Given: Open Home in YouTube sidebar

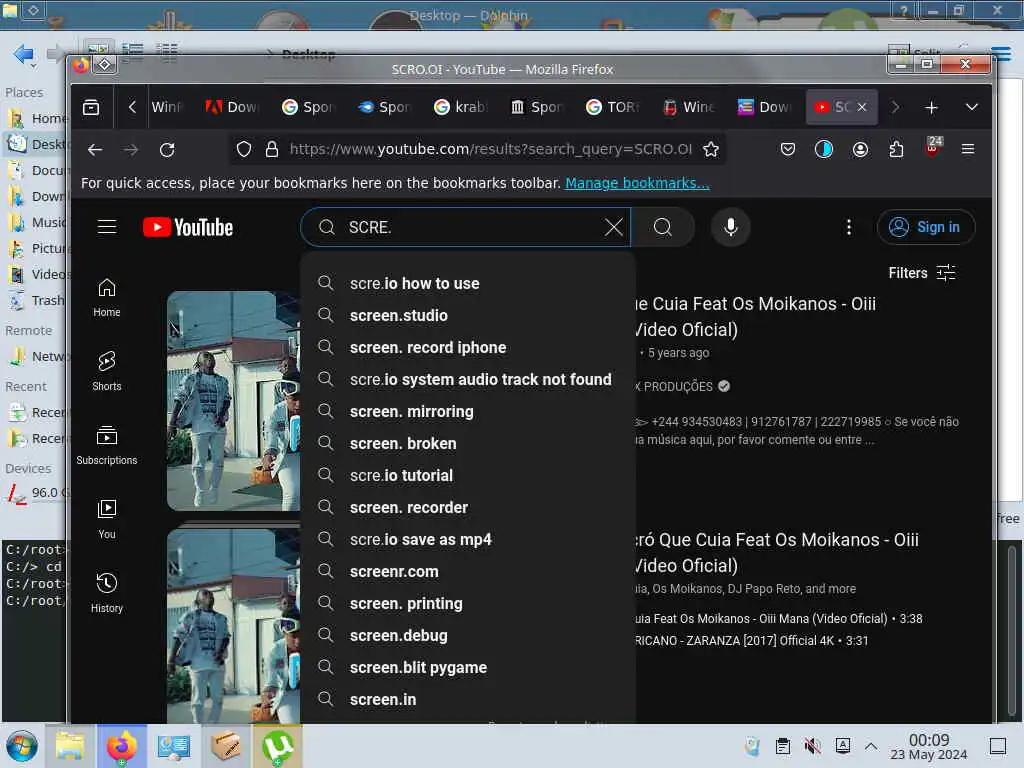Looking at the screenshot, I should click(x=106, y=298).
